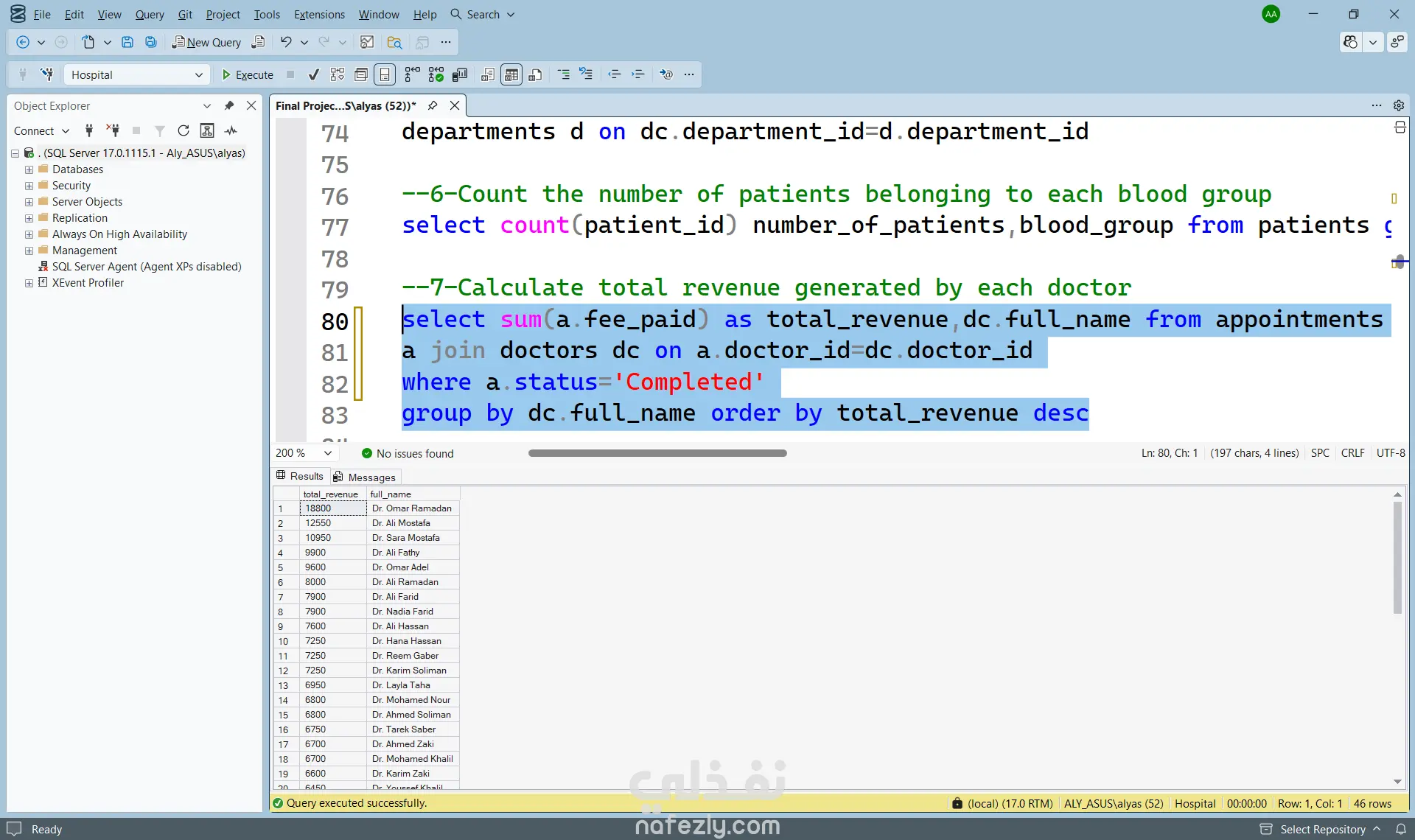Screen dimensions: 1415x840
Task: Expand the Replication node
Action: [29, 218]
